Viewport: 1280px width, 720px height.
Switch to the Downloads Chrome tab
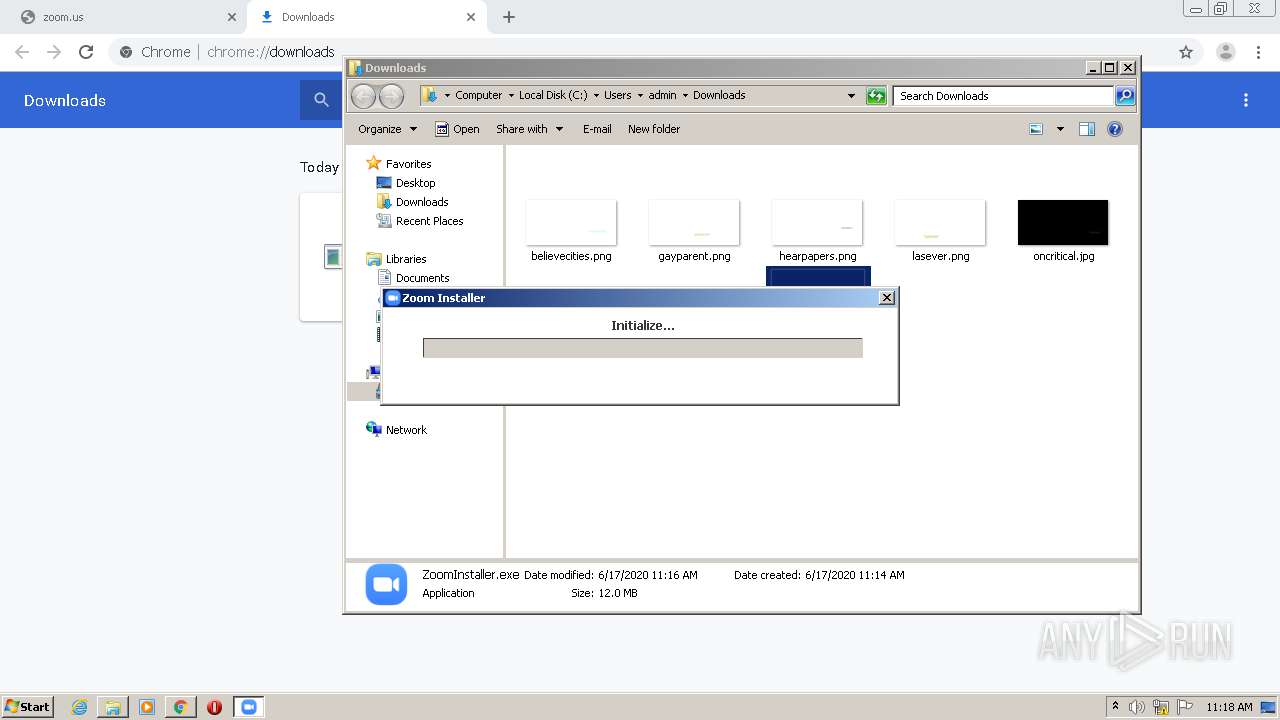(366, 17)
